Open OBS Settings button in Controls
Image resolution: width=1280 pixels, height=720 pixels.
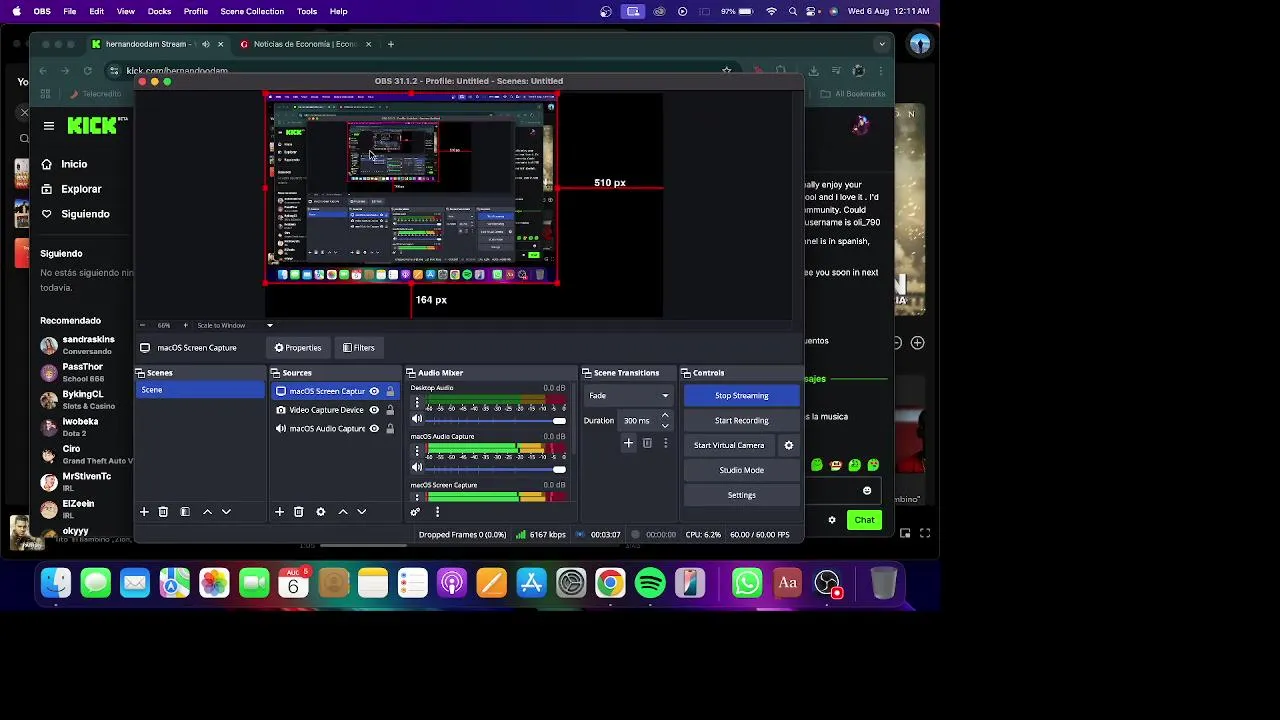[741, 495]
